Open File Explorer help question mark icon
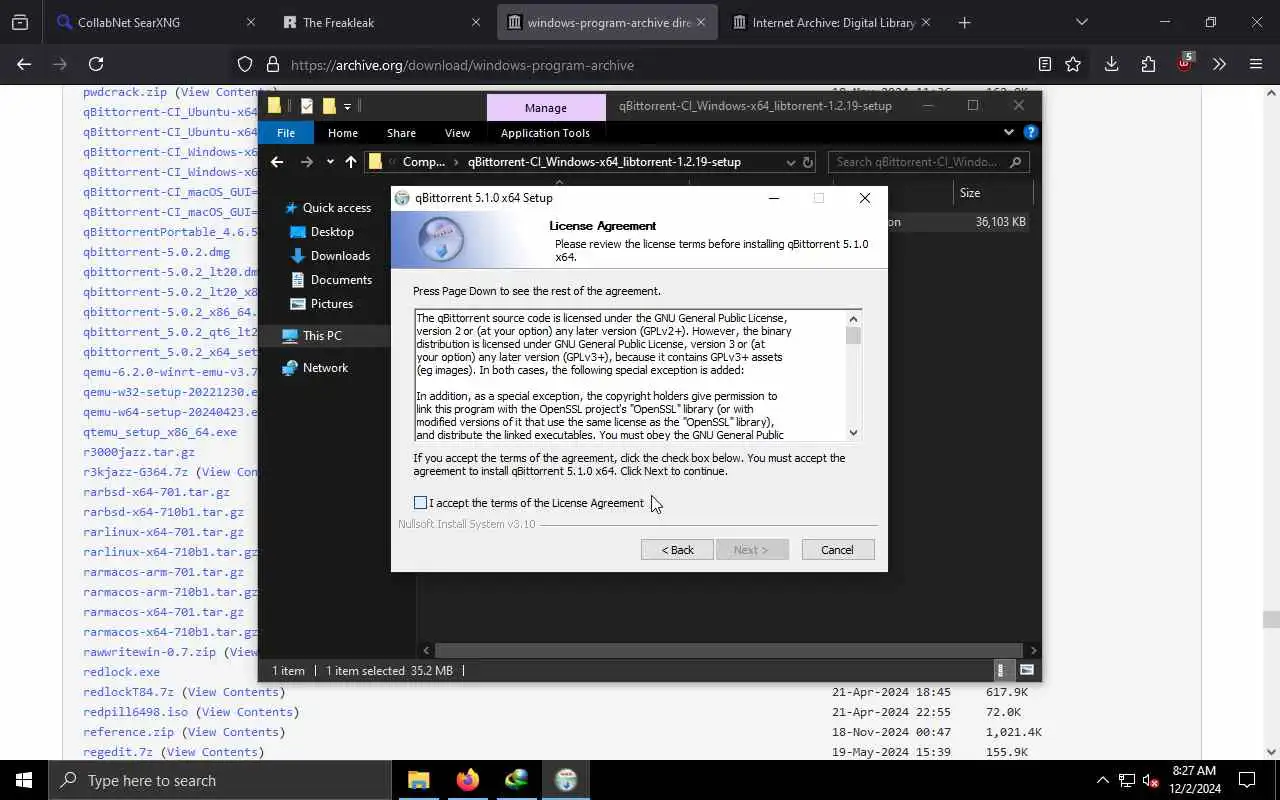 tap(1031, 132)
